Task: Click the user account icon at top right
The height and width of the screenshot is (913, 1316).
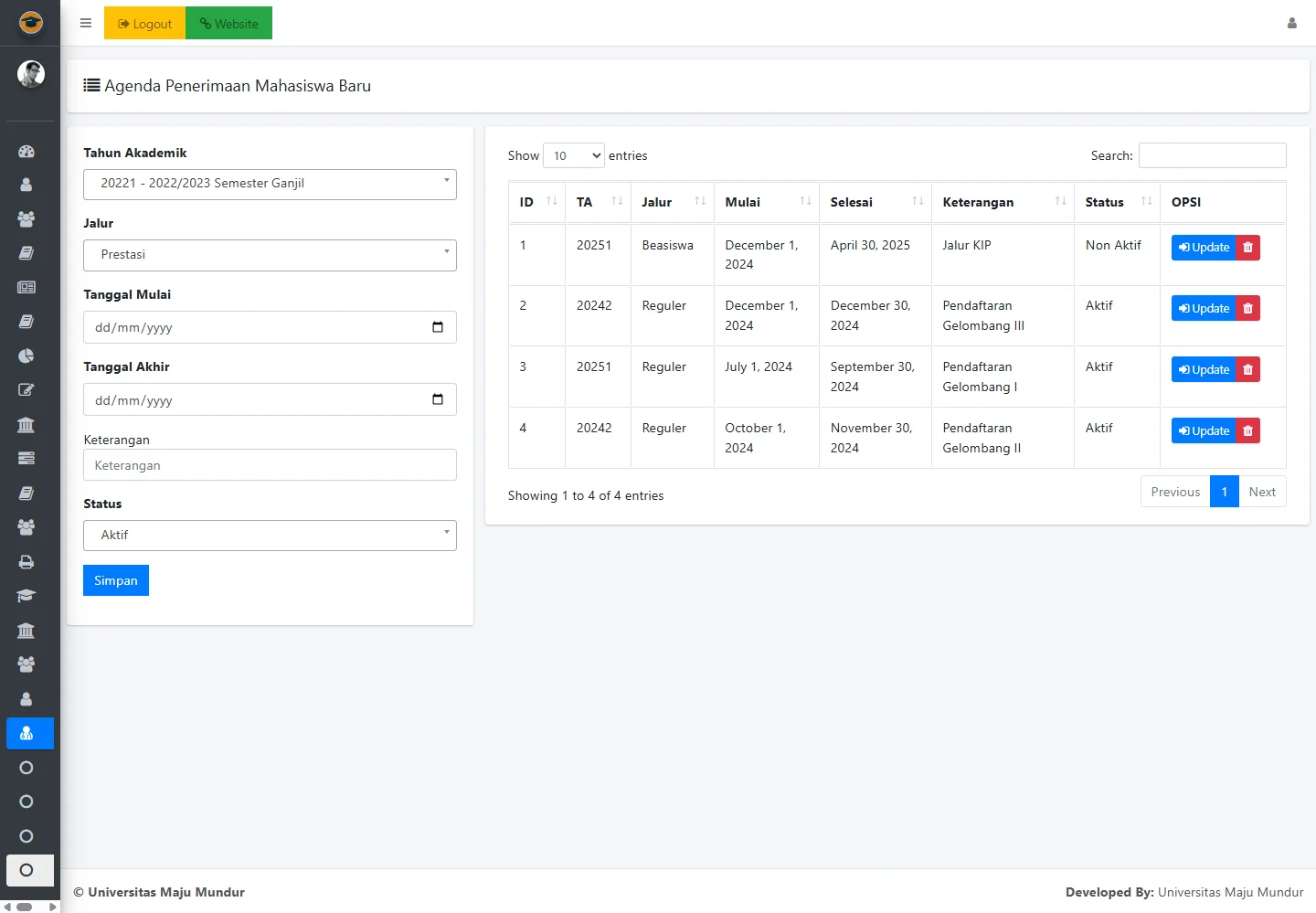Action: coord(1291,24)
